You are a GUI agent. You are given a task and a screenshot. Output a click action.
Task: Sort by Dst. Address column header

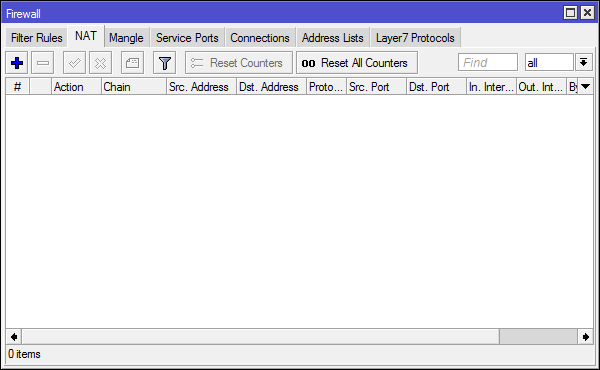(271, 87)
